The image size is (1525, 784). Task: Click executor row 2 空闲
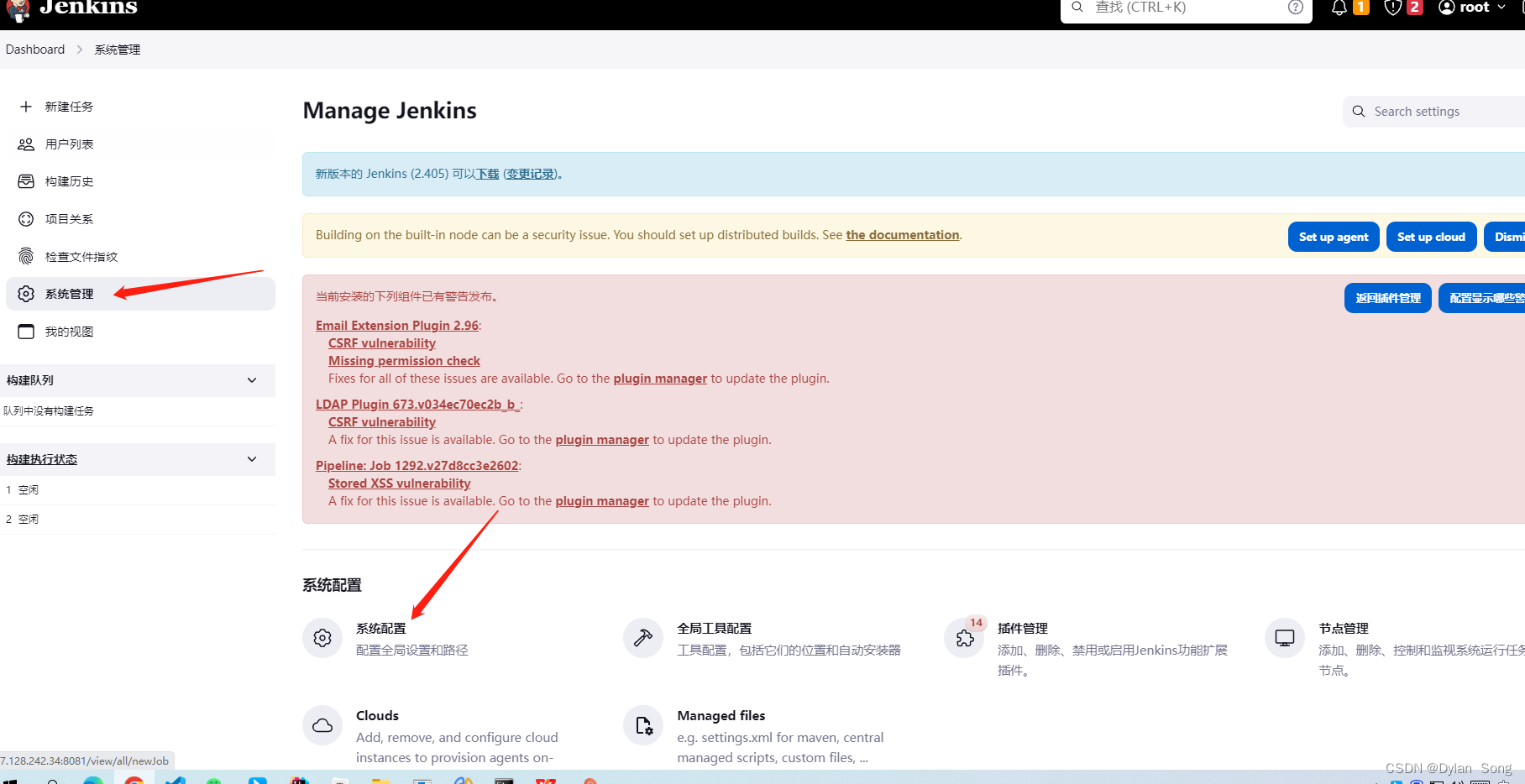click(x=138, y=519)
